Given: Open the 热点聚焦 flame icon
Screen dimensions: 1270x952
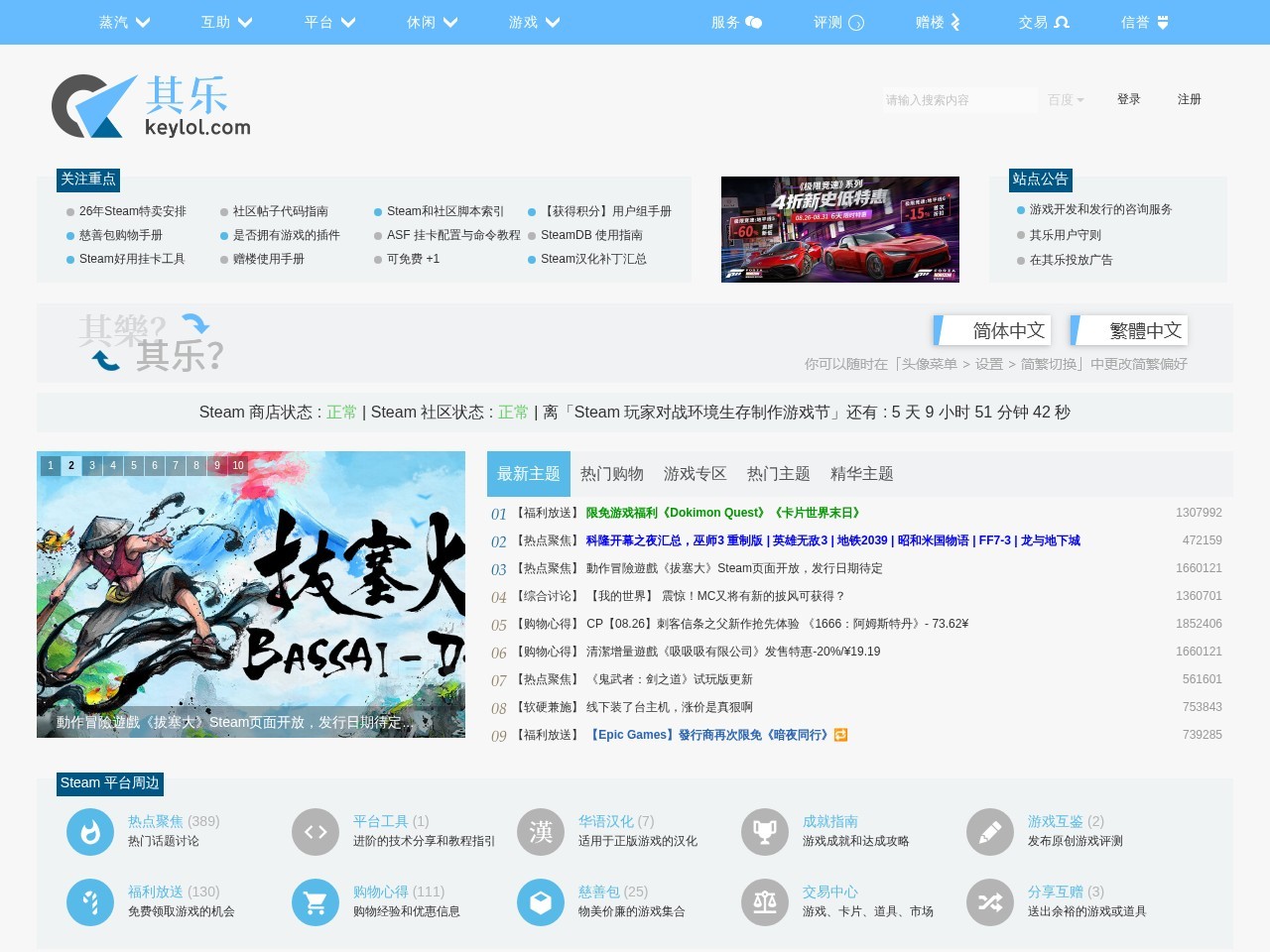Looking at the screenshot, I should (x=90, y=832).
